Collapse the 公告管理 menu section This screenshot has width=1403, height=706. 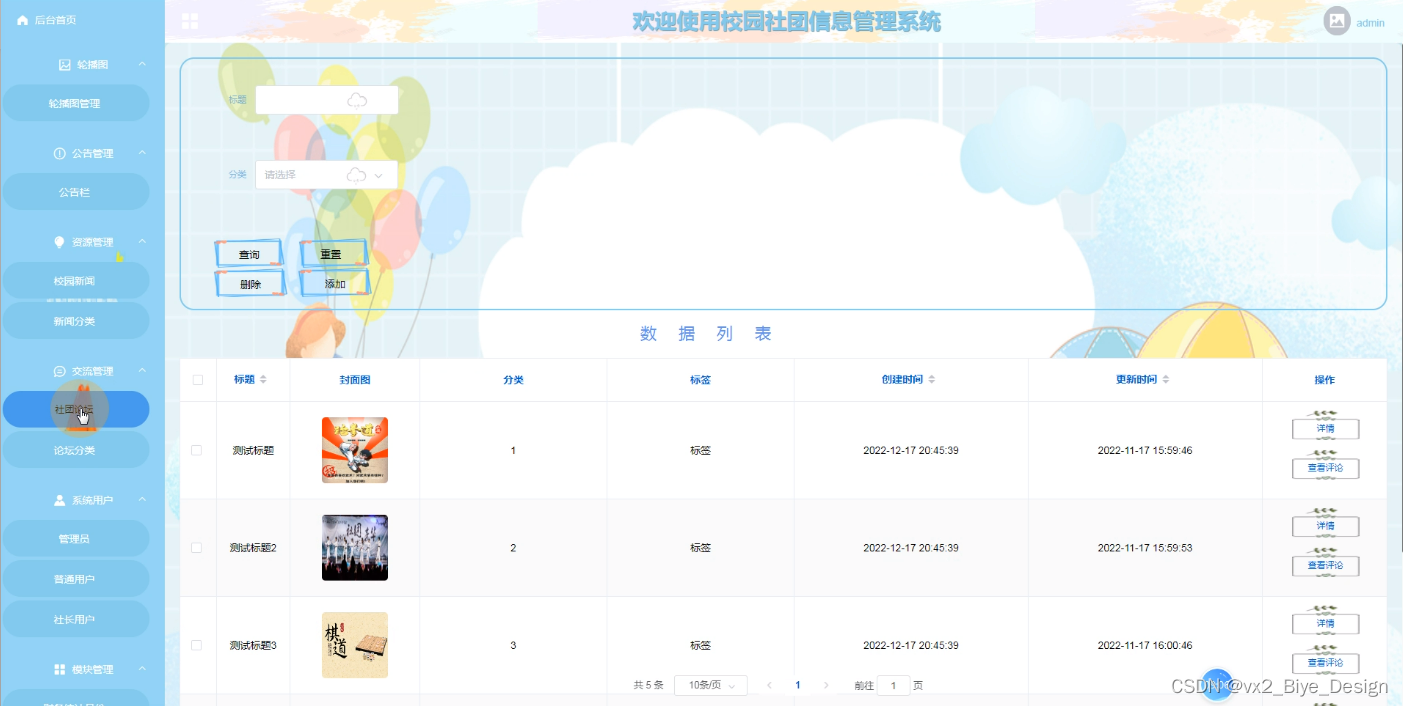tap(142, 153)
